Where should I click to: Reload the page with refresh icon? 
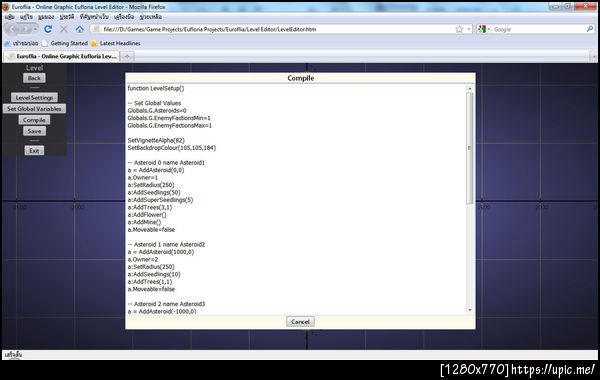click(x=48, y=29)
